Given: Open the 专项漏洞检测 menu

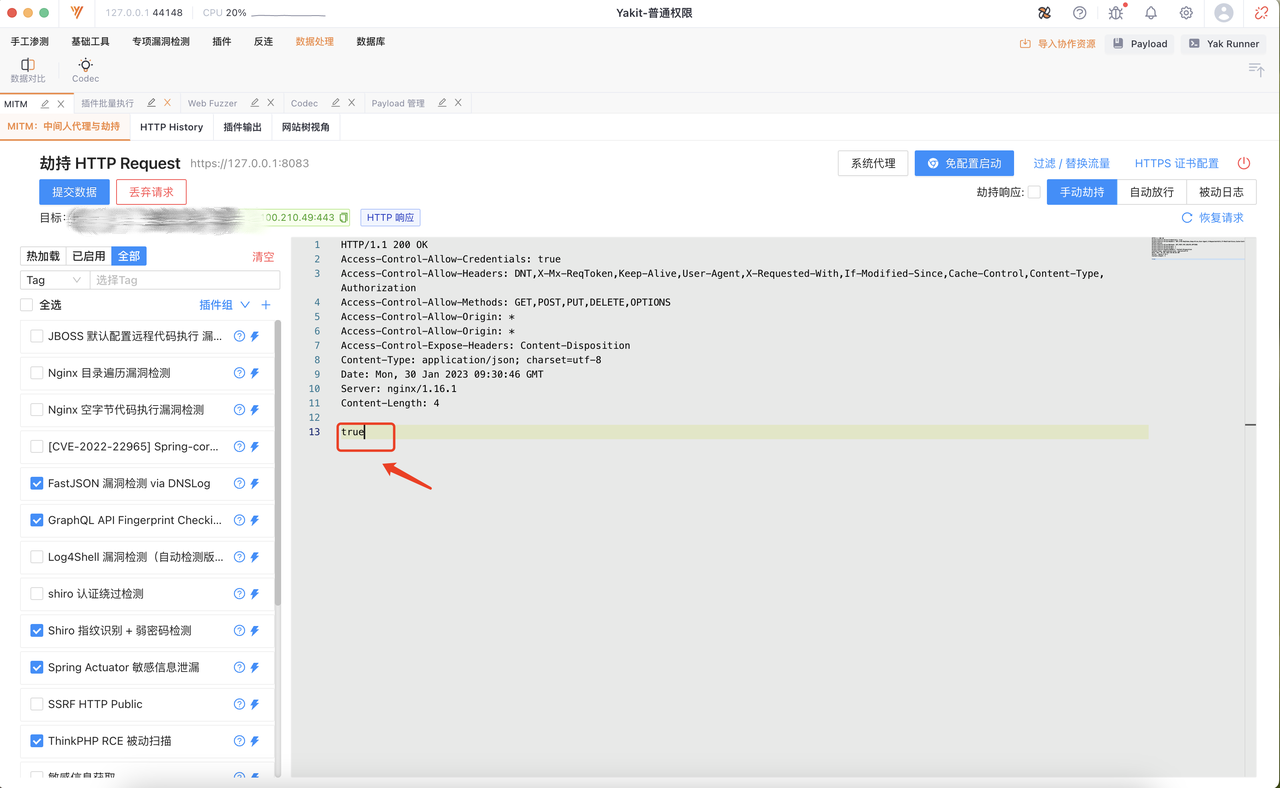Looking at the screenshot, I should pyautogui.click(x=161, y=42).
